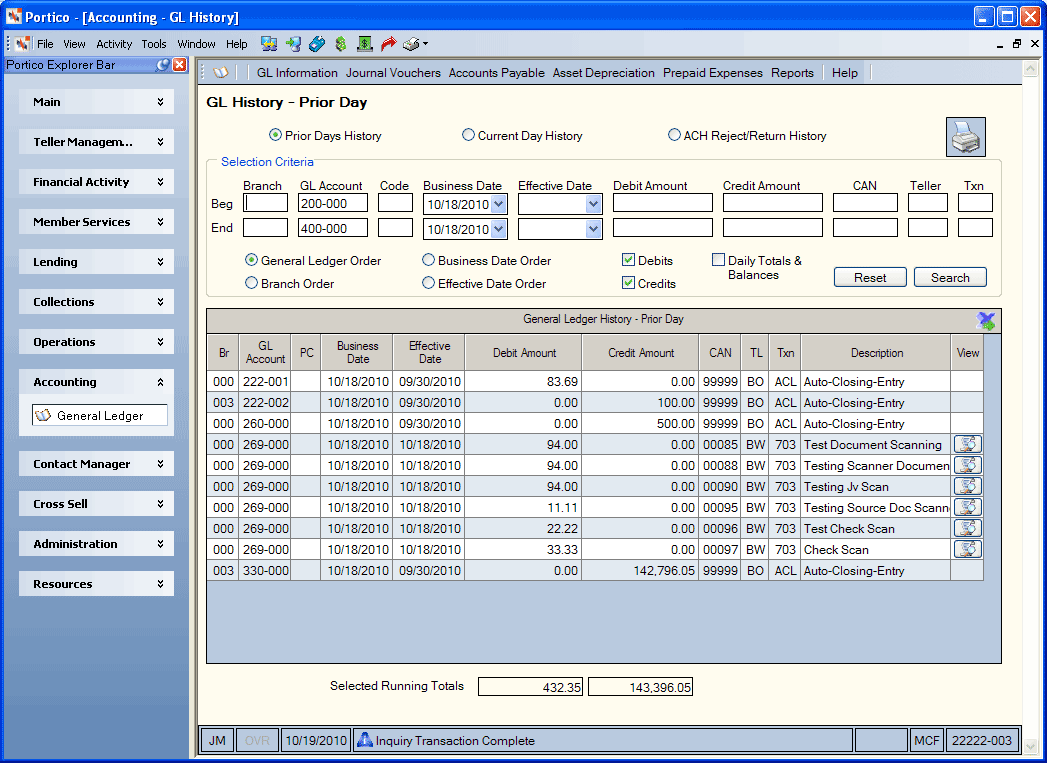Click the Search button

[950, 278]
